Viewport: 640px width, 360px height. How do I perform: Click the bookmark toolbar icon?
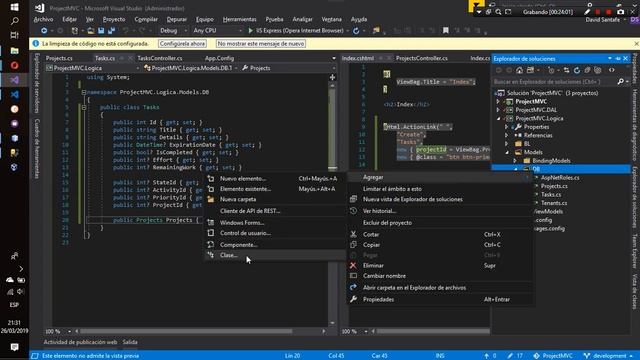tap(446, 31)
